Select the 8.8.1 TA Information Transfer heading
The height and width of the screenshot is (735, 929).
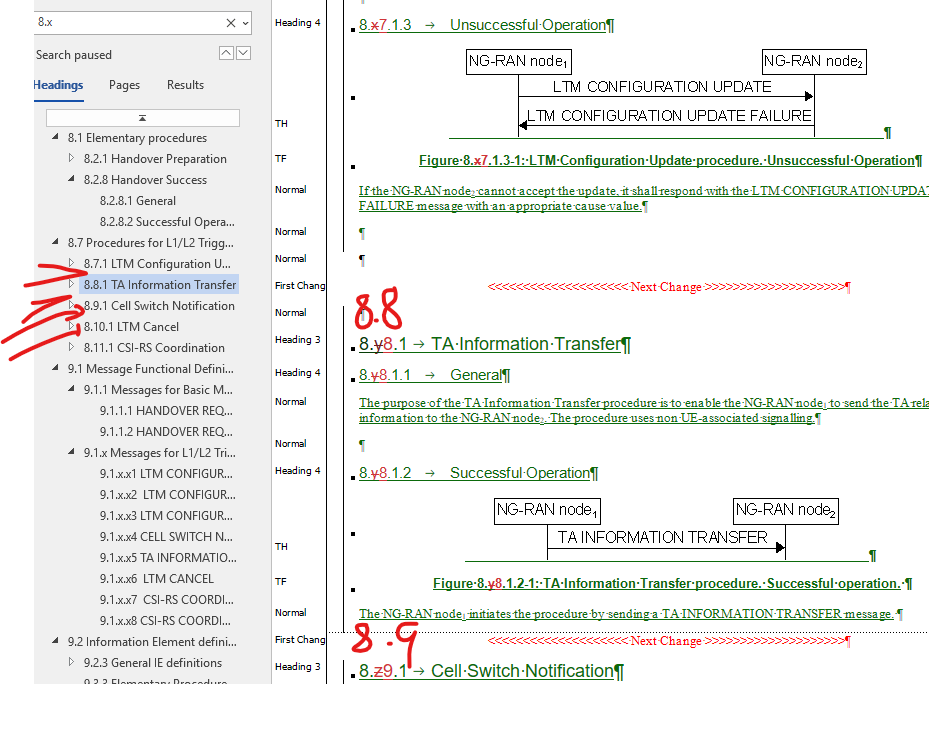[x=160, y=285]
